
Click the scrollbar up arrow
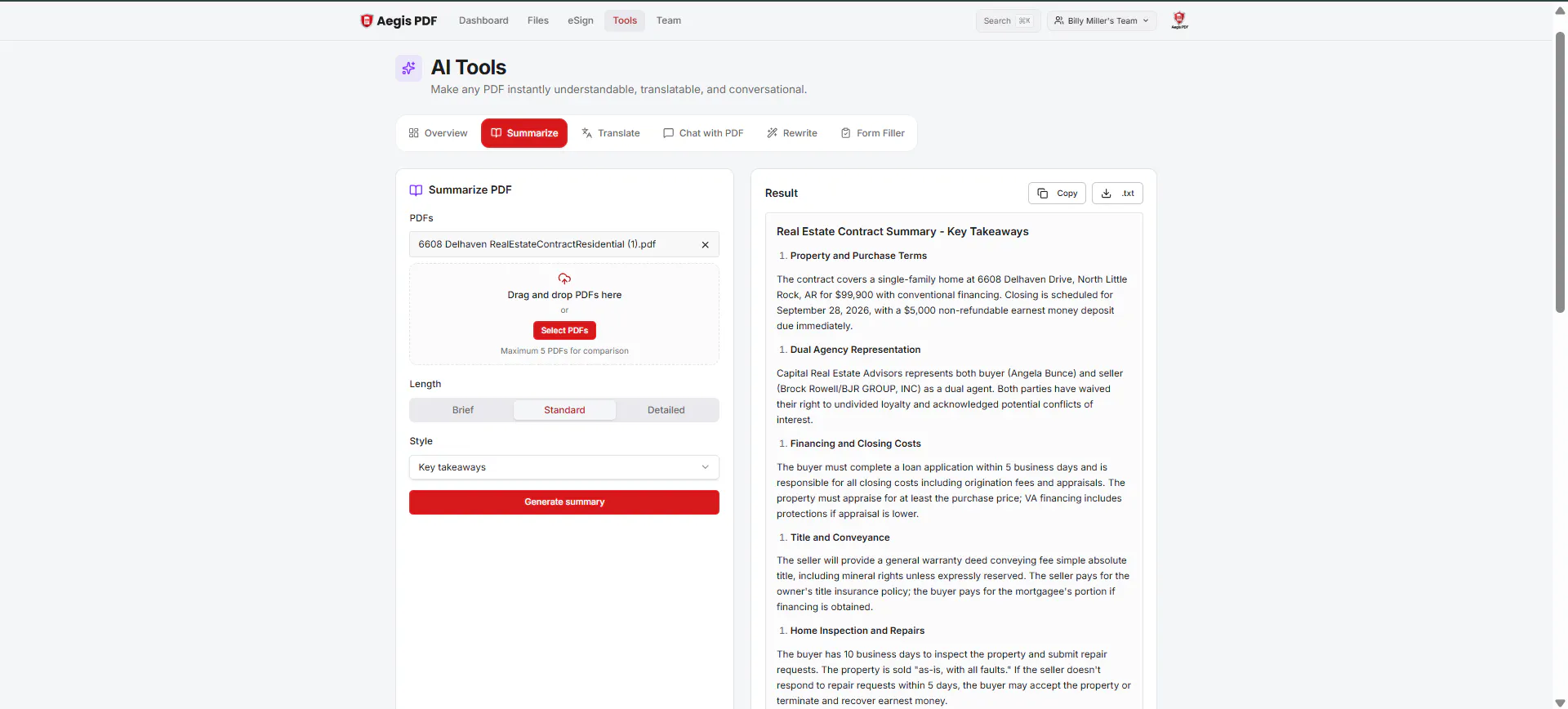tap(1560, 11)
